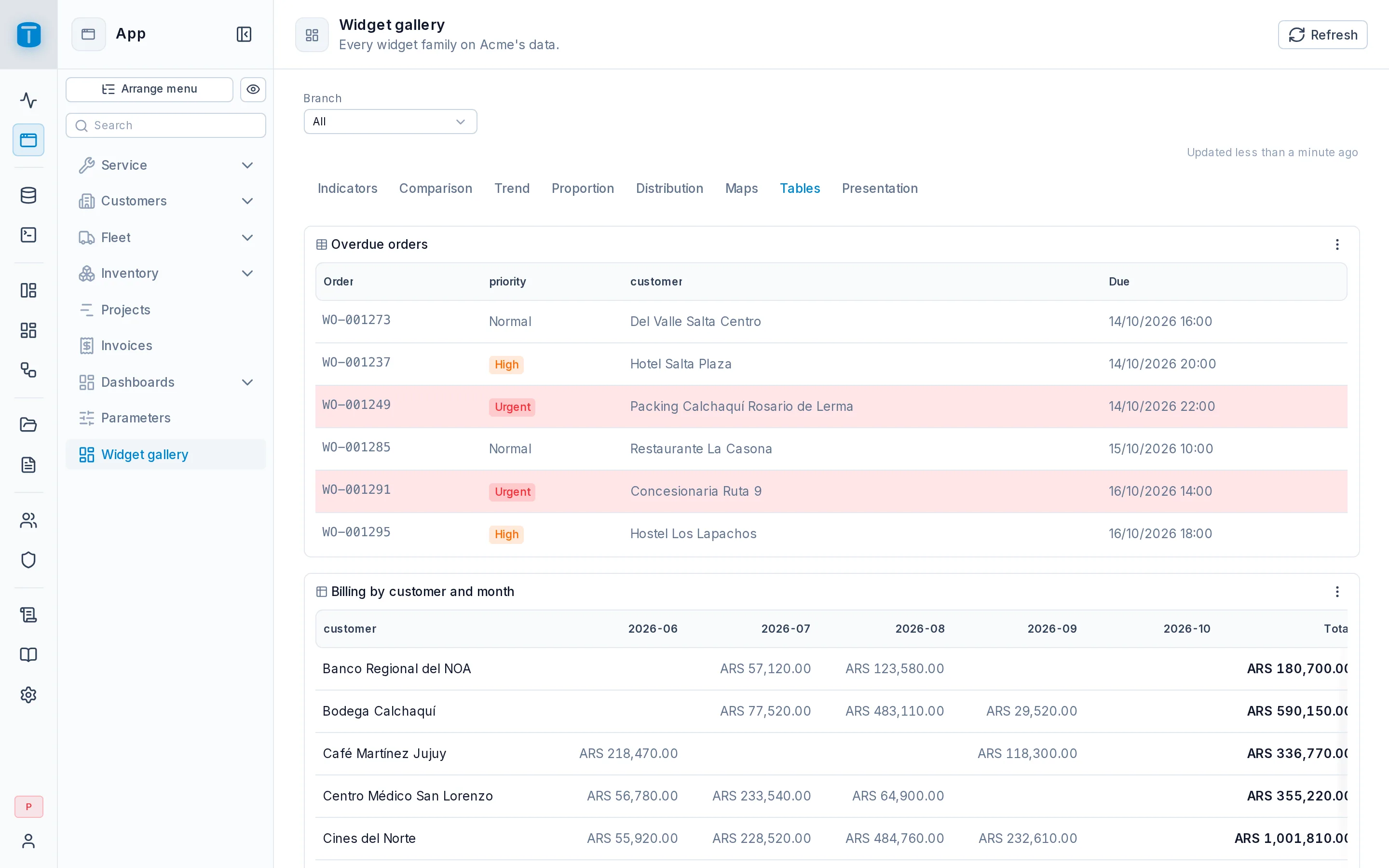Expand the Customers menu group

click(166, 201)
